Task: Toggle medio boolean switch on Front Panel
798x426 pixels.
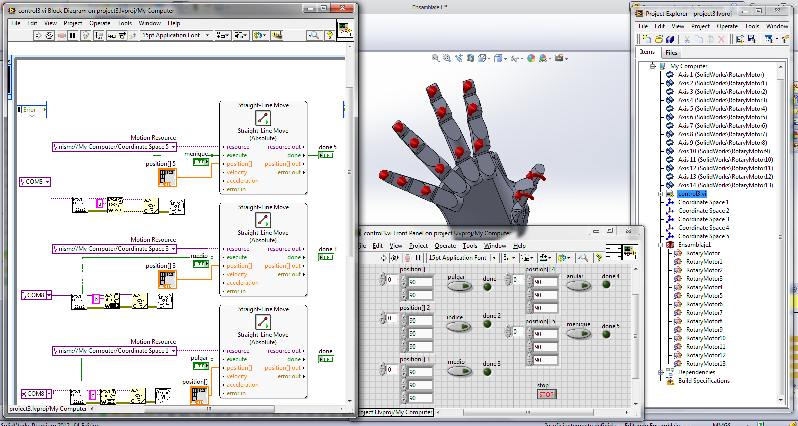Action: tap(459, 371)
